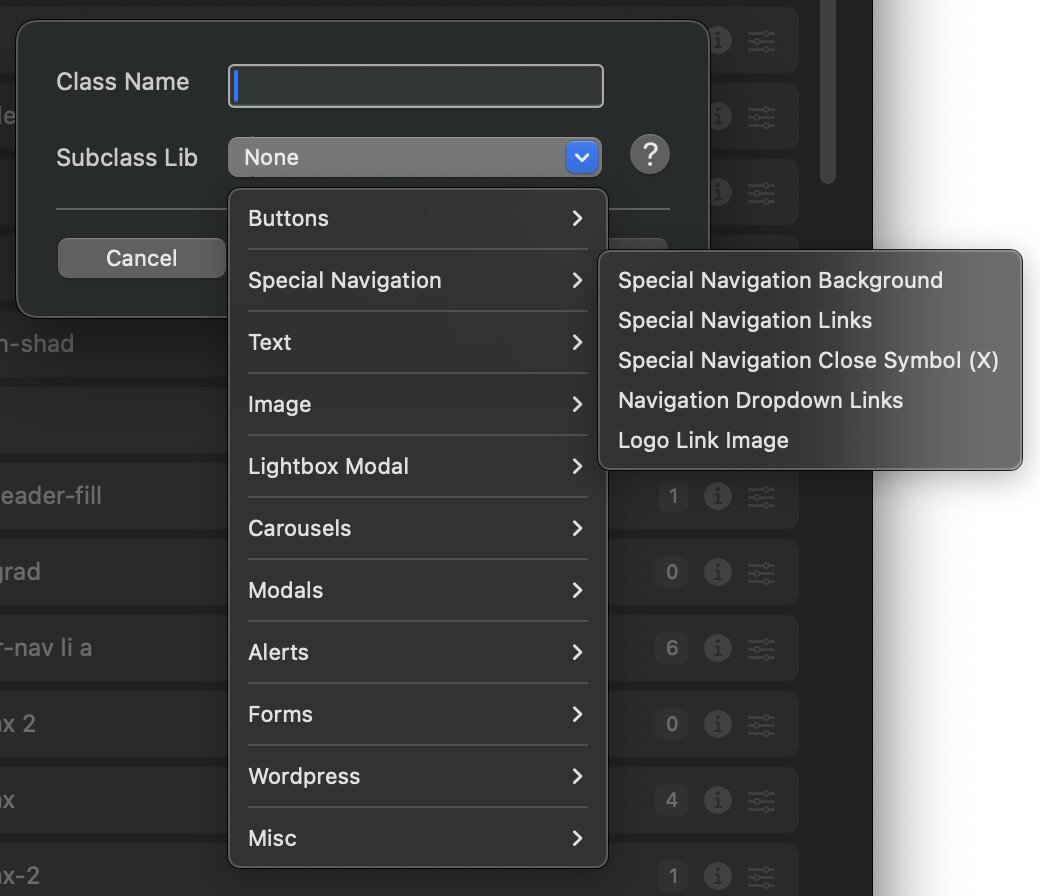Click info icon in the grad row

[718, 572]
